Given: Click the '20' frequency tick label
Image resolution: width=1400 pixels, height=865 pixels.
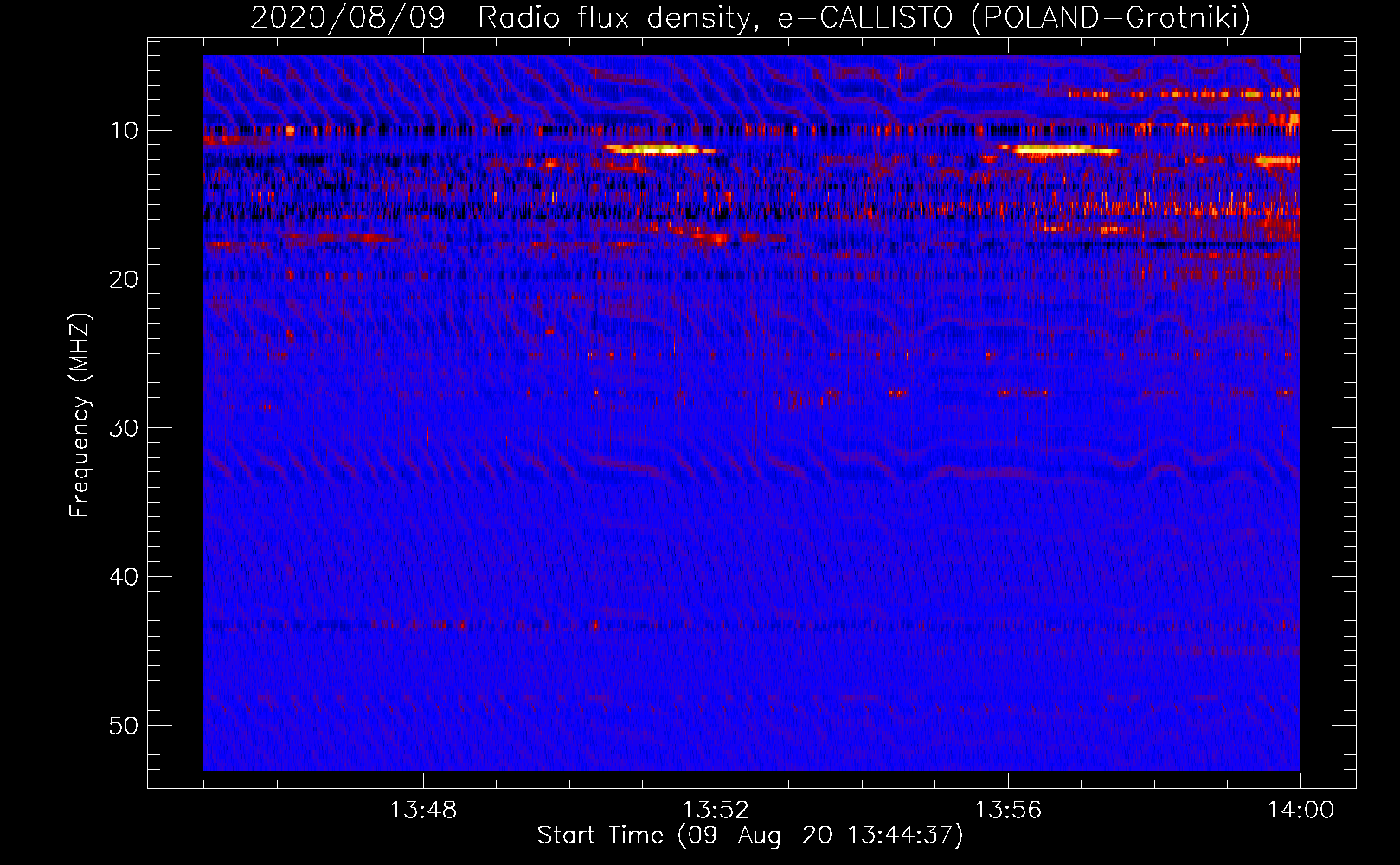Looking at the screenshot, I should pyautogui.click(x=125, y=279).
